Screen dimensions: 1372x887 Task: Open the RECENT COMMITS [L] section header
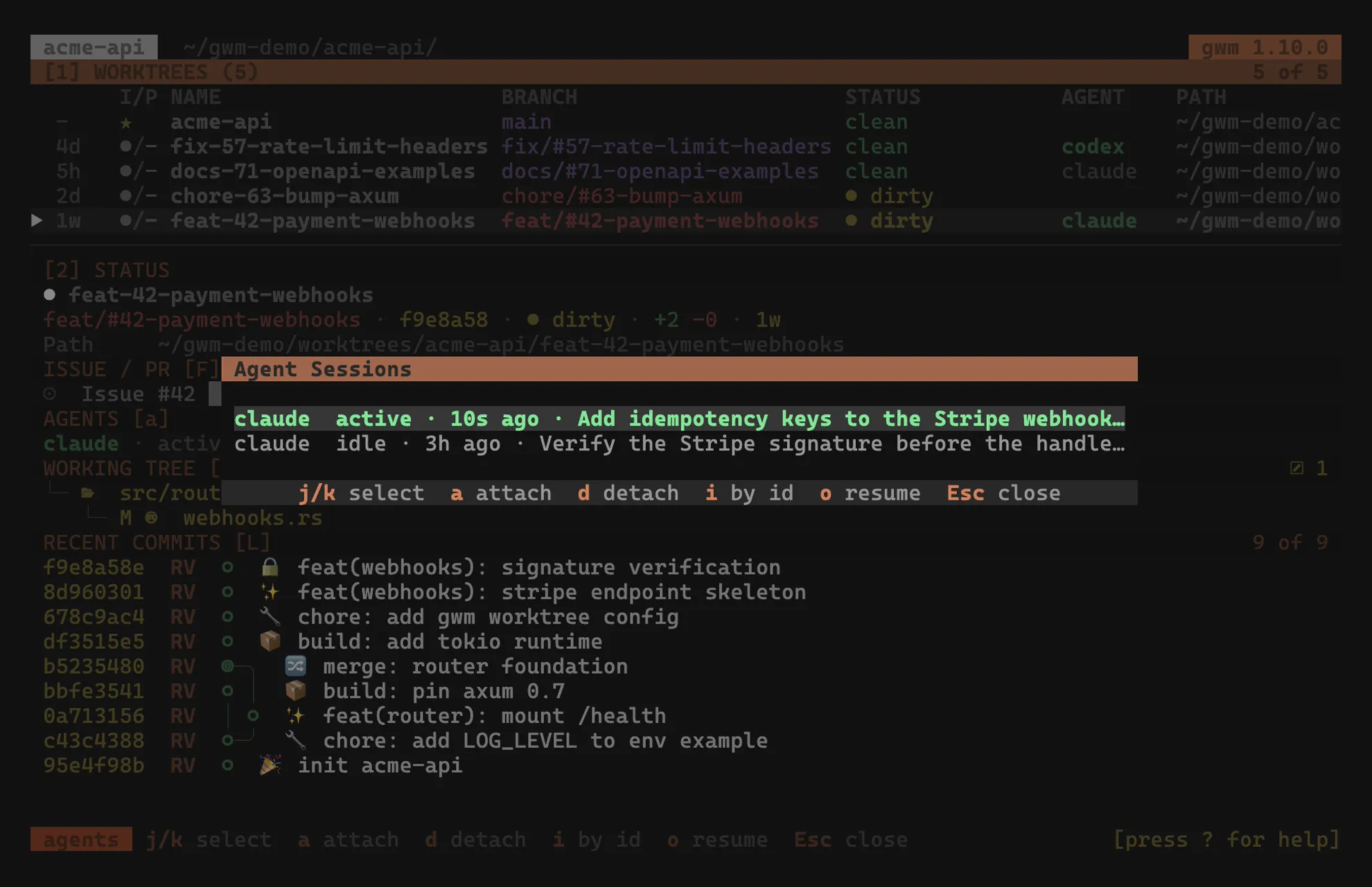coord(157,543)
